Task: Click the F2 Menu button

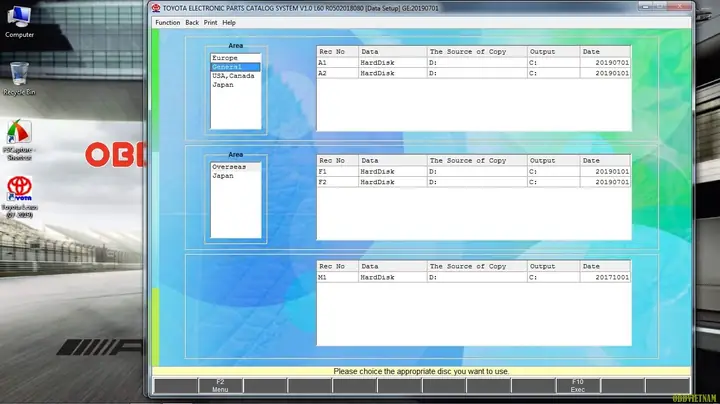Action: (x=220, y=386)
